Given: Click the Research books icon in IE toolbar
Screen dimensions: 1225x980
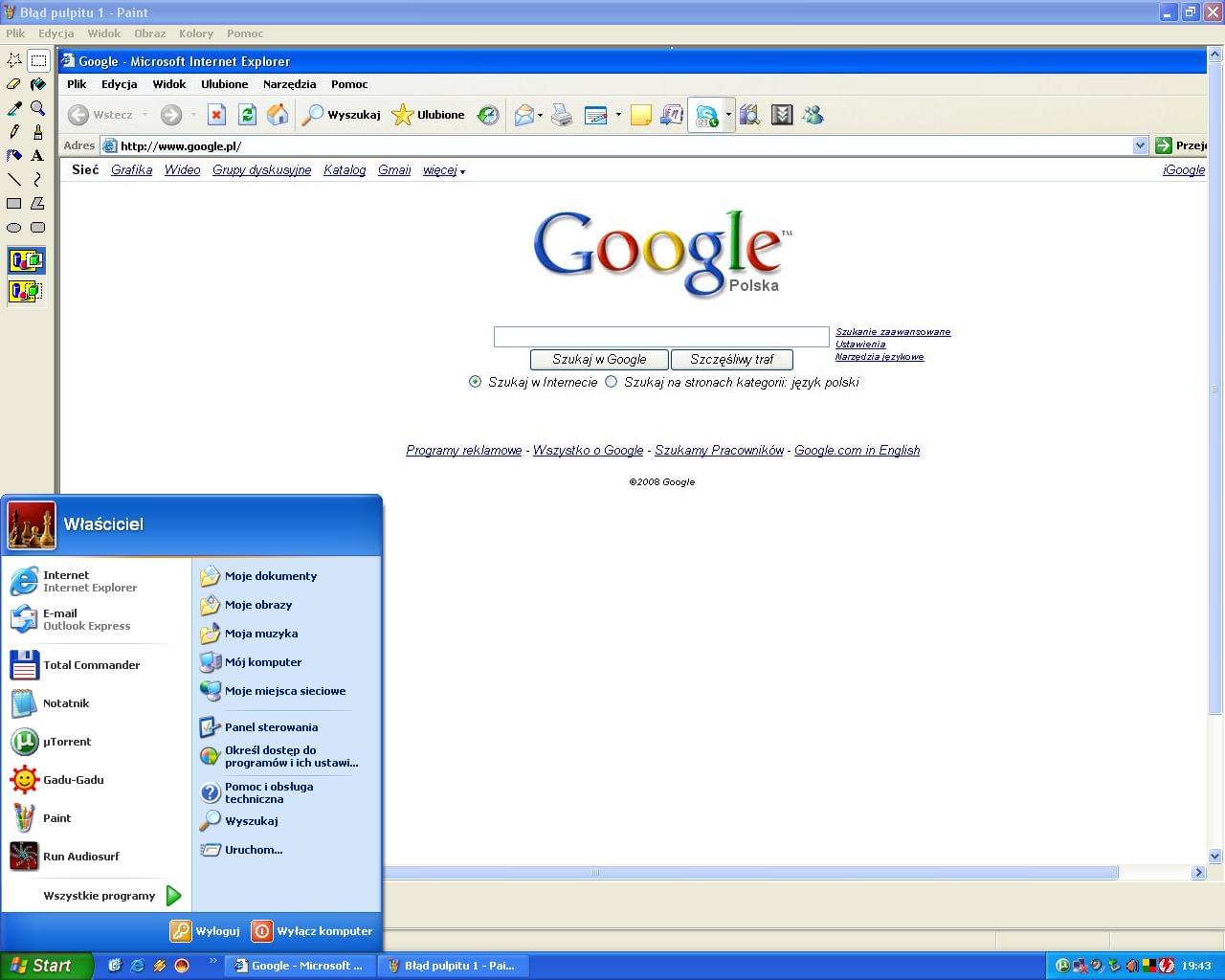Looking at the screenshot, I should [x=749, y=116].
